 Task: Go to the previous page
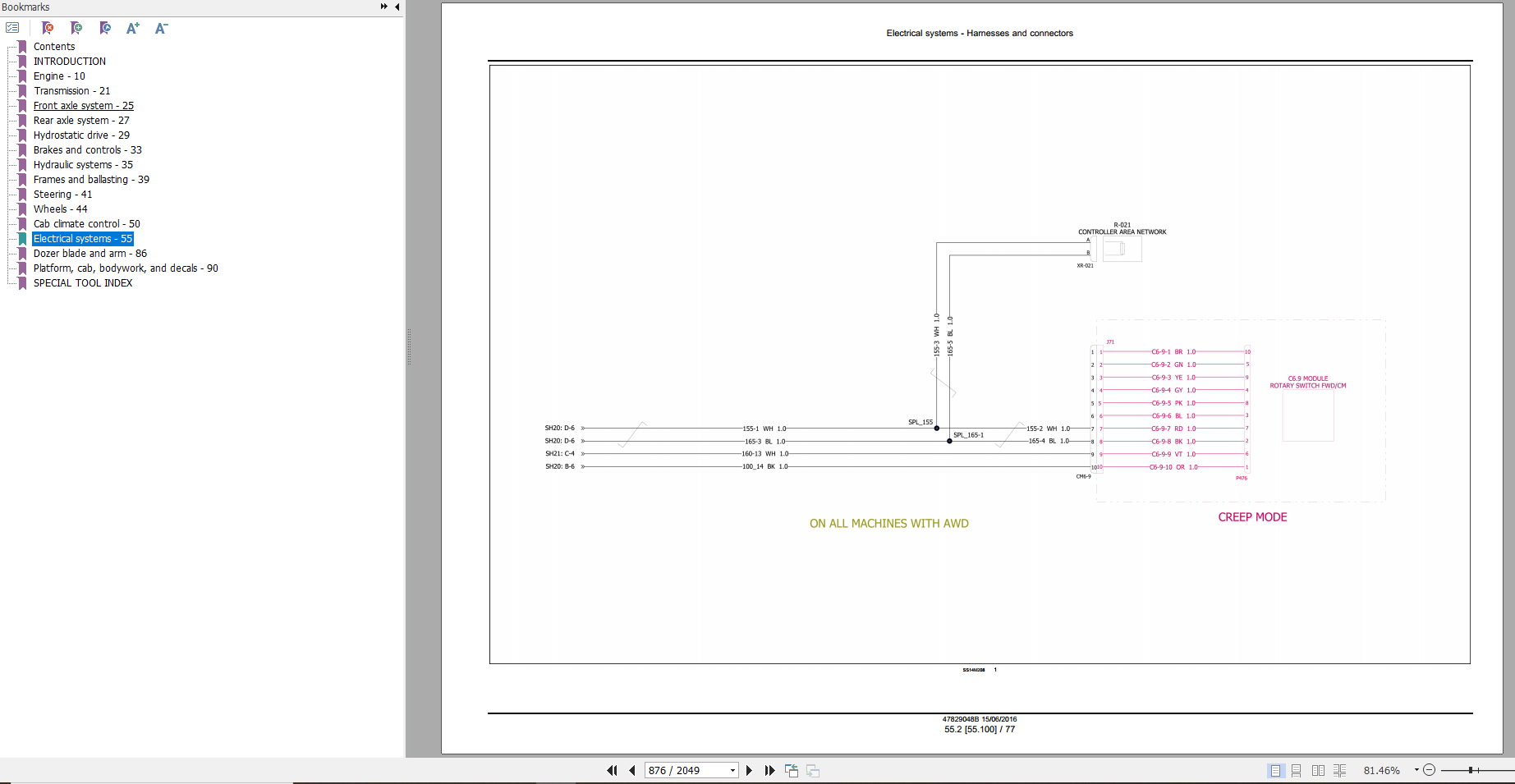tap(632, 770)
